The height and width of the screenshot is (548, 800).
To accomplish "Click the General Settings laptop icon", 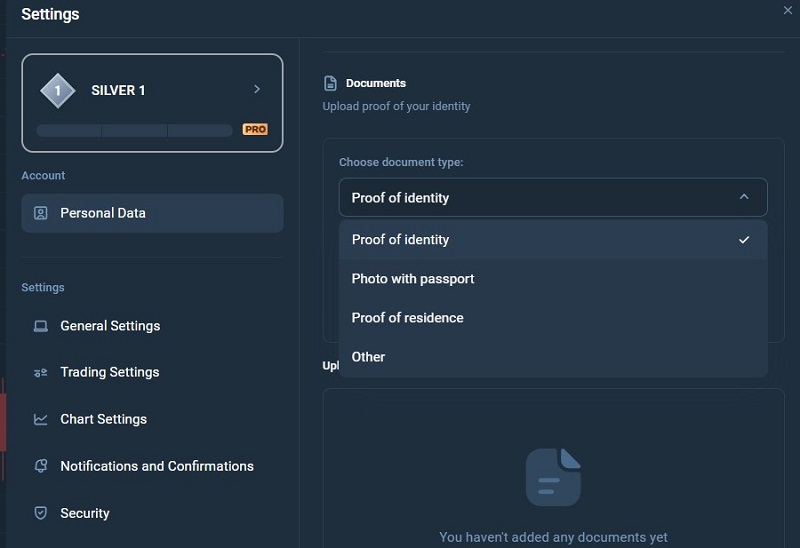I will (40, 326).
